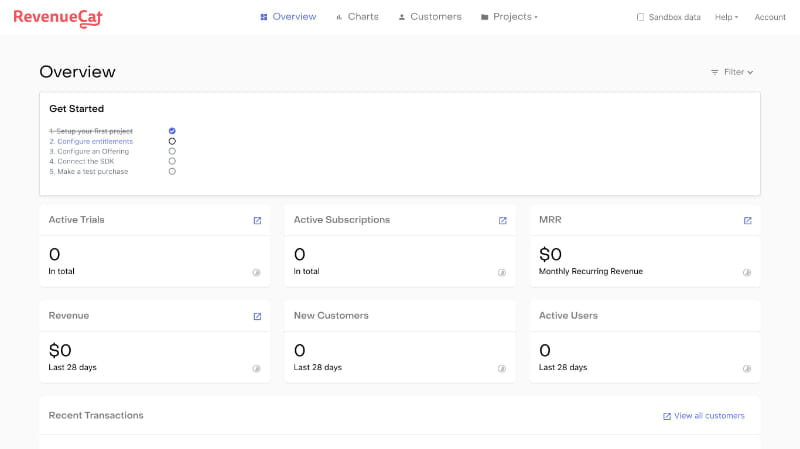Image resolution: width=800 pixels, height=449 pixels.
Task: Click info icon in New Customers card
Action: (x=502, y=368)
